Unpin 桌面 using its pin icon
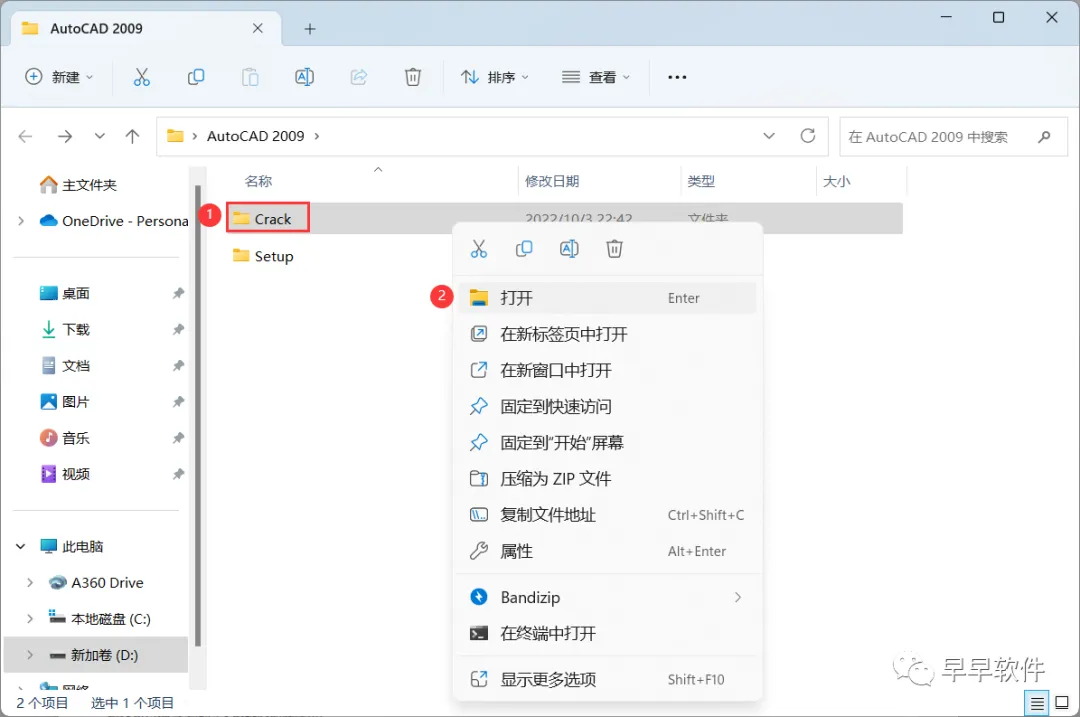1080x717 pixels. coord(178,293)
